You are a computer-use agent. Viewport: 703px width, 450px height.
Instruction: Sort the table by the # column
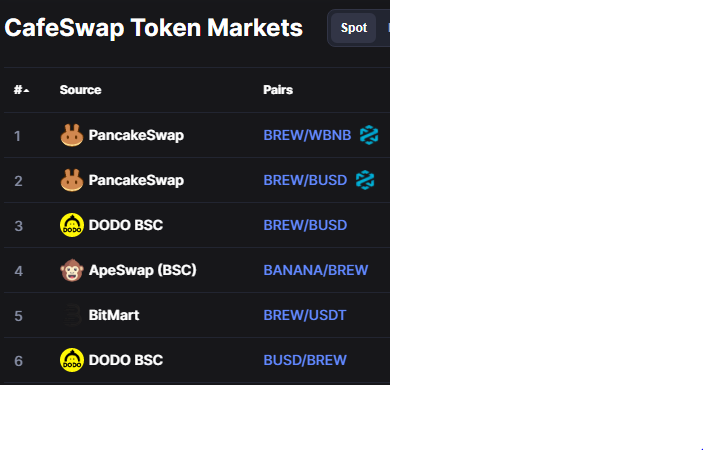(21, 90)
